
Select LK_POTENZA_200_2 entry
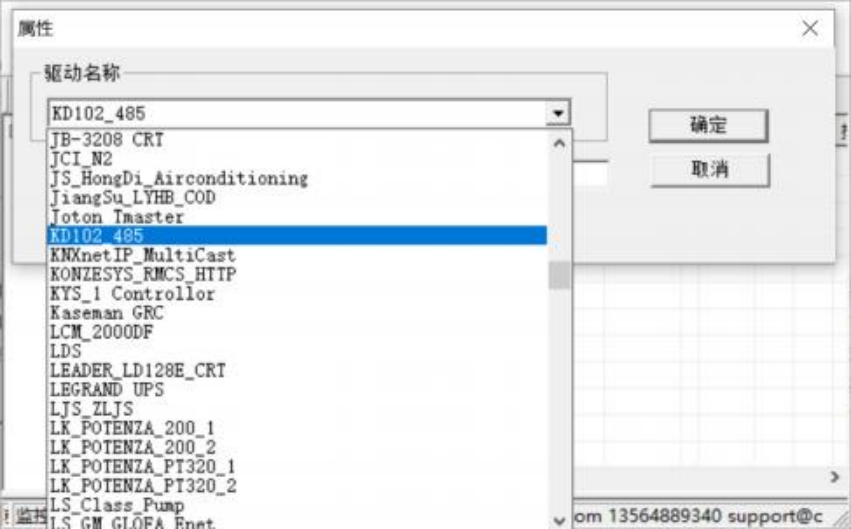click(297, 447)
